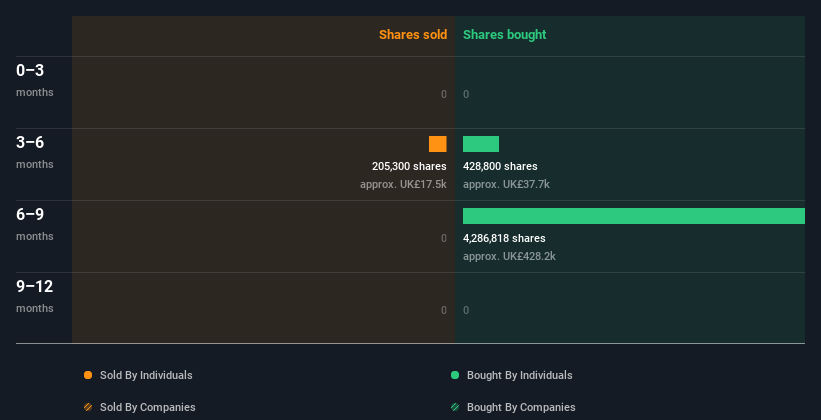Click the zero bought value in 0–3 months row
Screen dimensions: 821x420
[x=466, y=94]
